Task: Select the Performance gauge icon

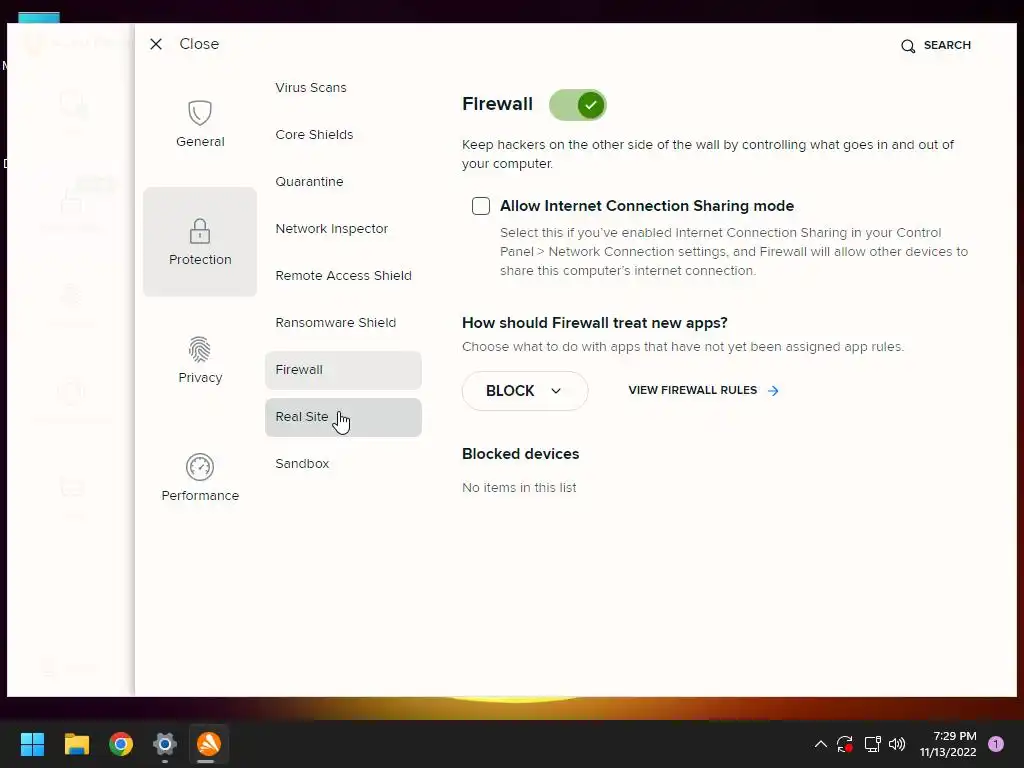Action: pos(200,467)
